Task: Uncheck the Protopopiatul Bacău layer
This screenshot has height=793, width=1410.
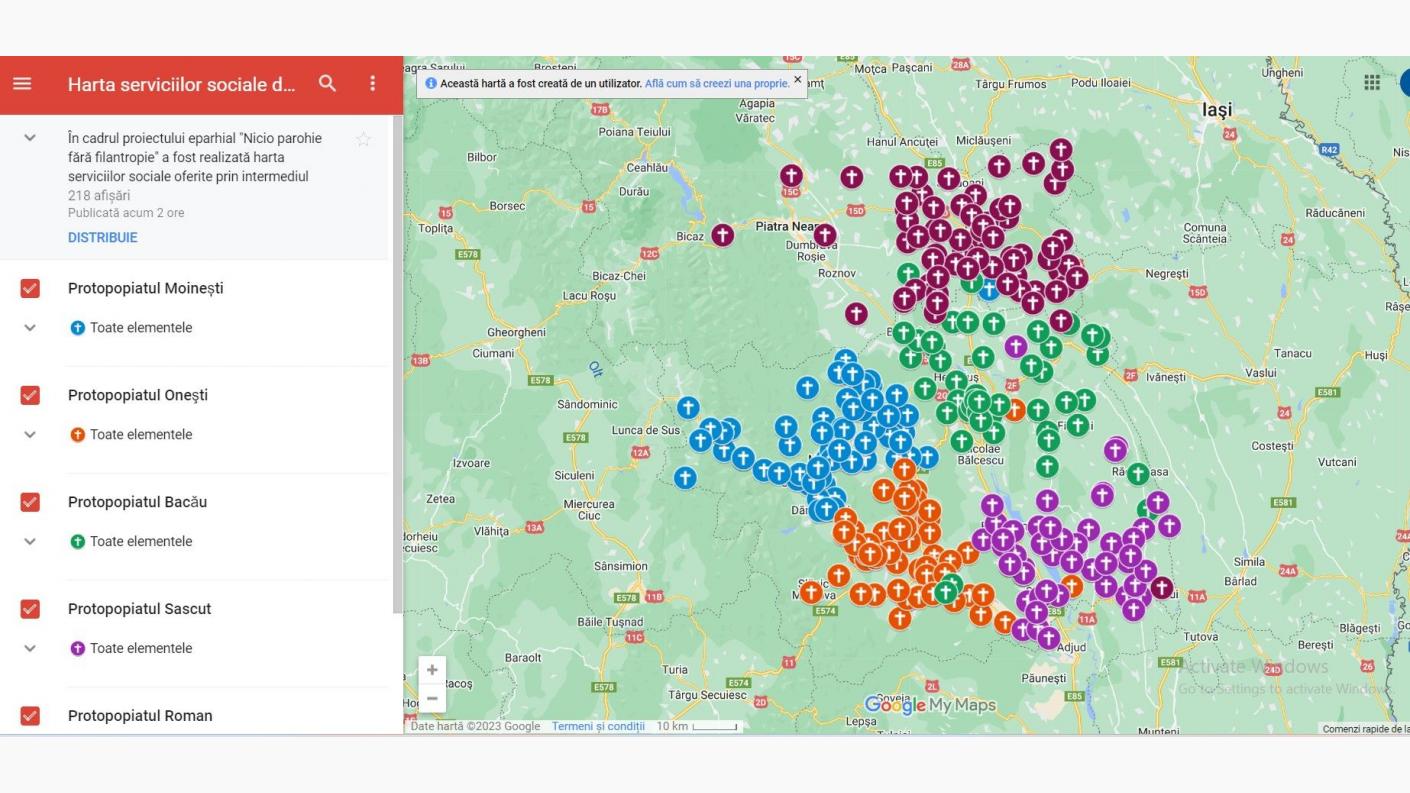Action: [29, 501]
